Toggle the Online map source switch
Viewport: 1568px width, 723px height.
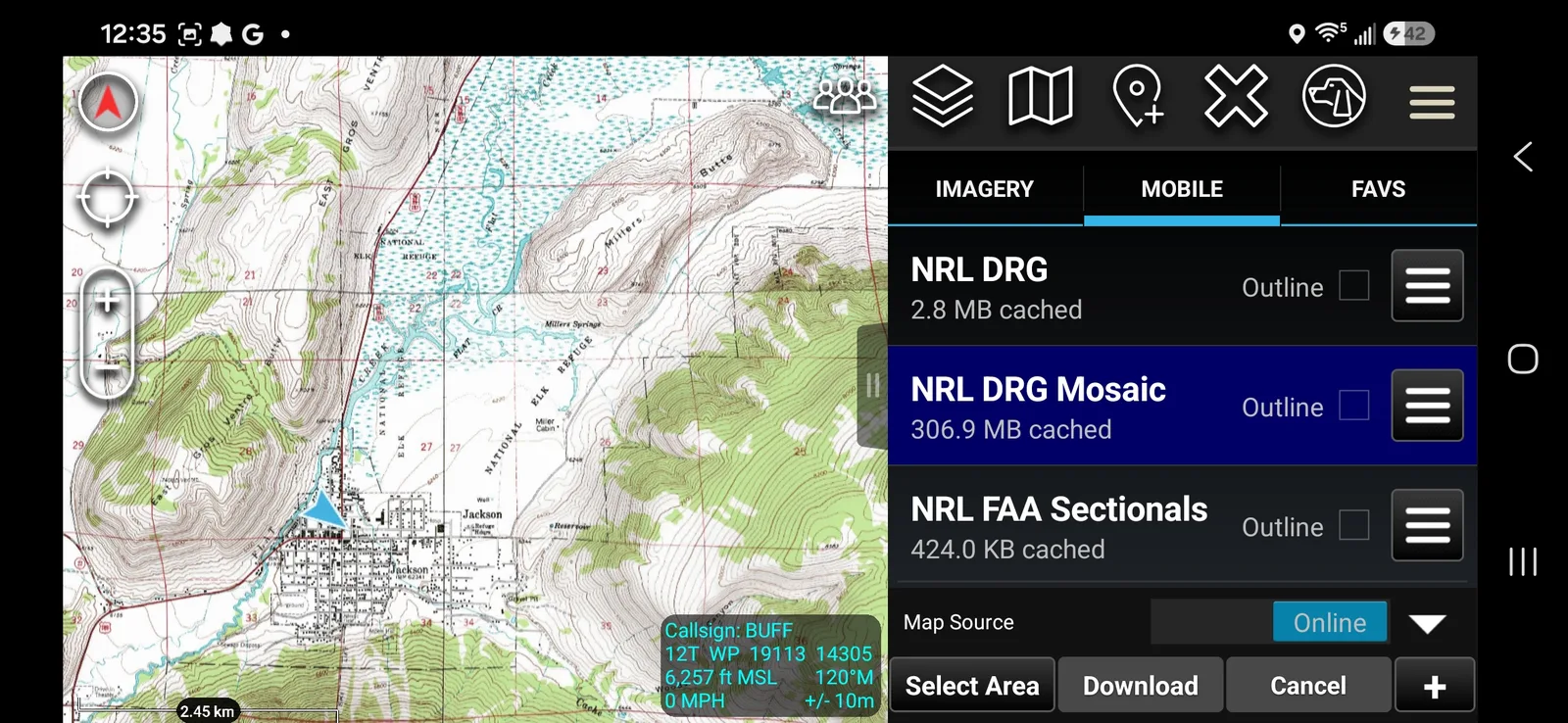pyautogui.click(x=1270, y=622)
